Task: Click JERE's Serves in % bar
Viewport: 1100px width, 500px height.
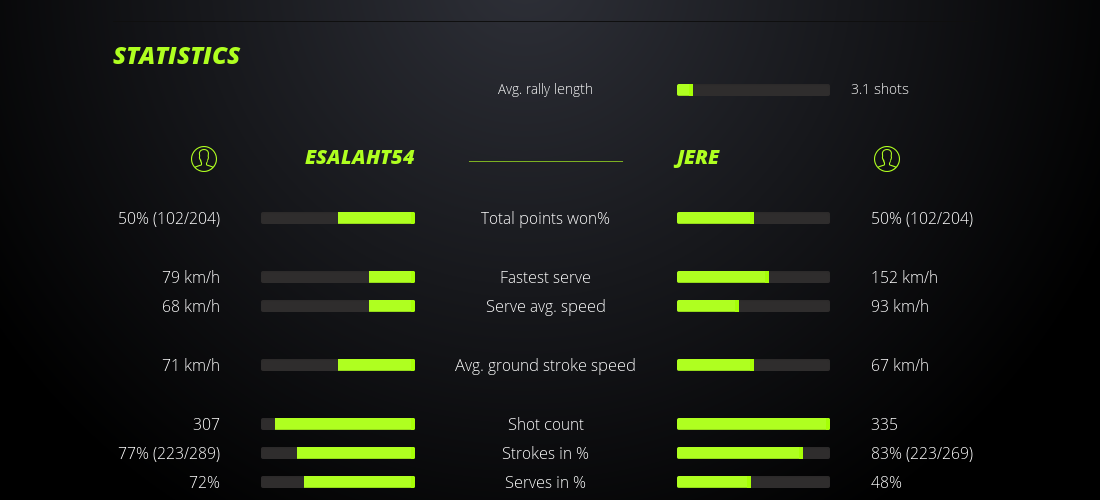Action: point(753,482)
